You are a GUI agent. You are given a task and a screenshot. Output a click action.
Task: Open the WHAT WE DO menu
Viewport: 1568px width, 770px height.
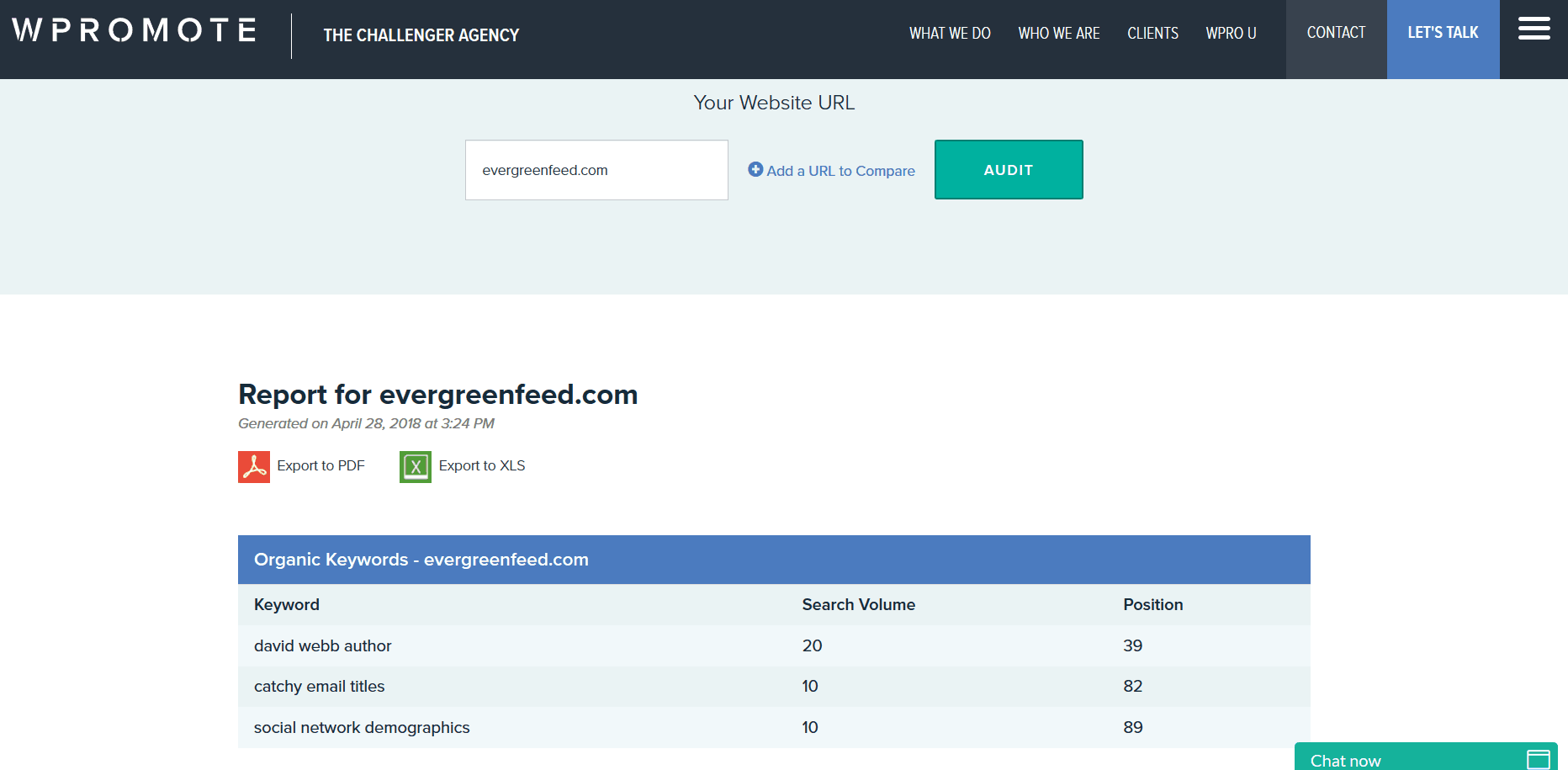point(950,33)
